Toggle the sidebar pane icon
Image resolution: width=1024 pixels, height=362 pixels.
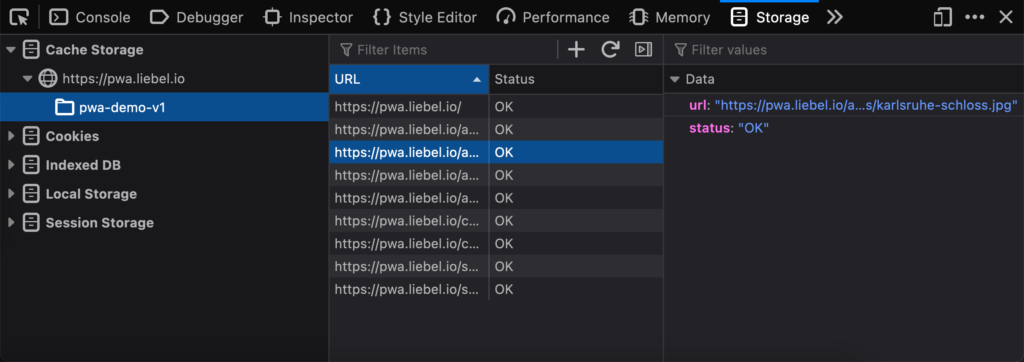pos(644,50)
